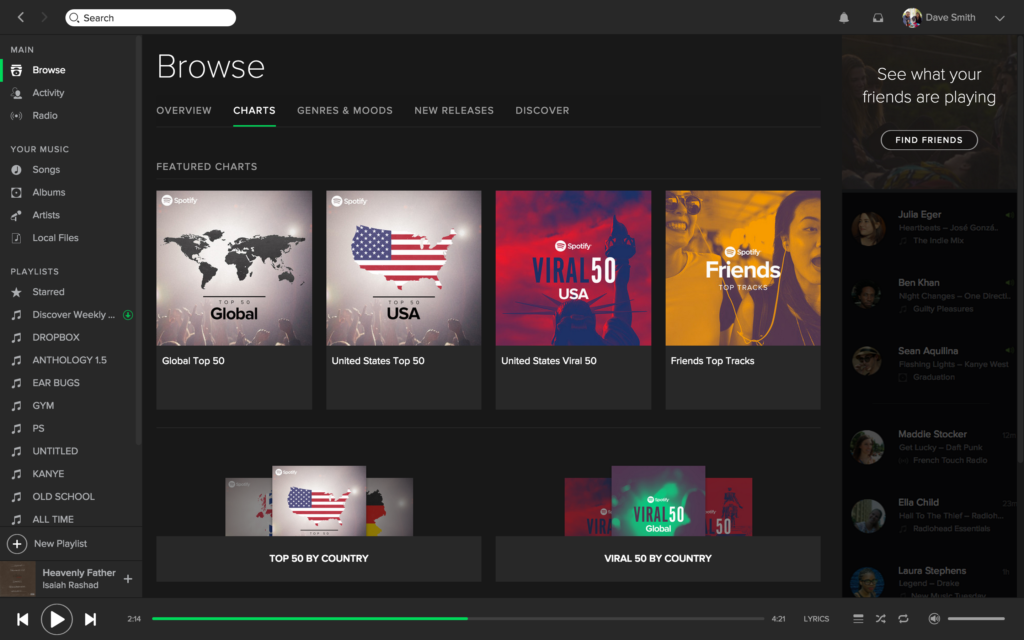
Task: Click the New Playlist plus icon
Action: [x=17, y=543]
